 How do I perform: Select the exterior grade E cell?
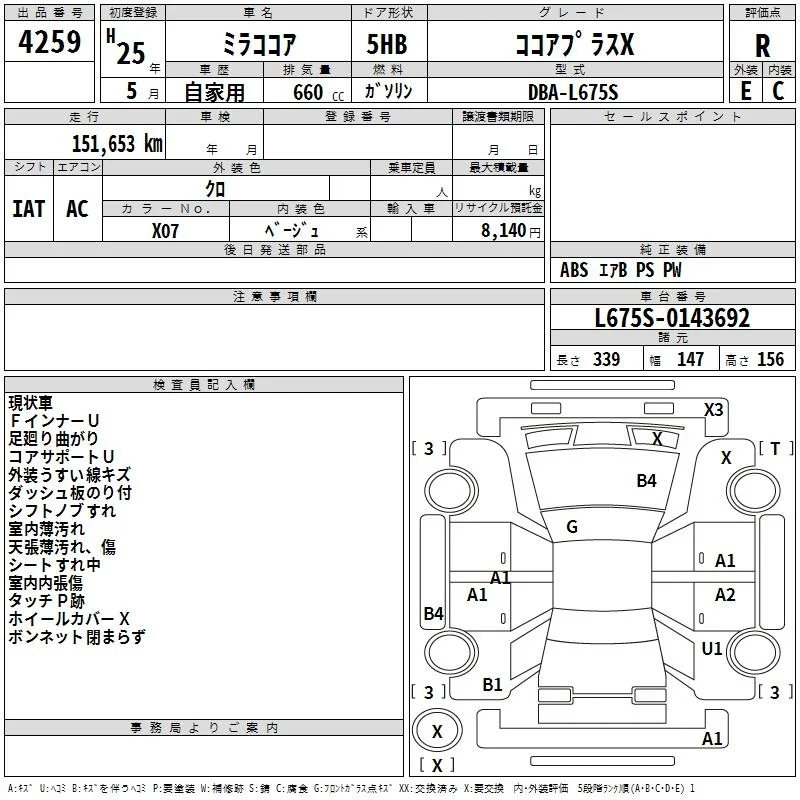pyautogui.click(x=745, y=91)
